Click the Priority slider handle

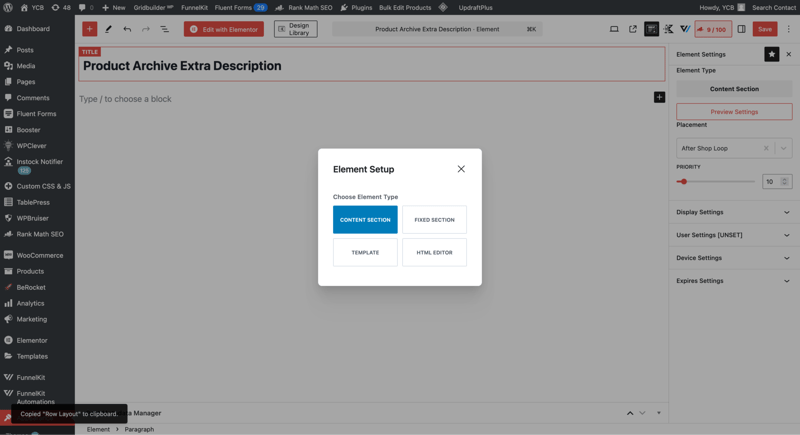(683, 182)
